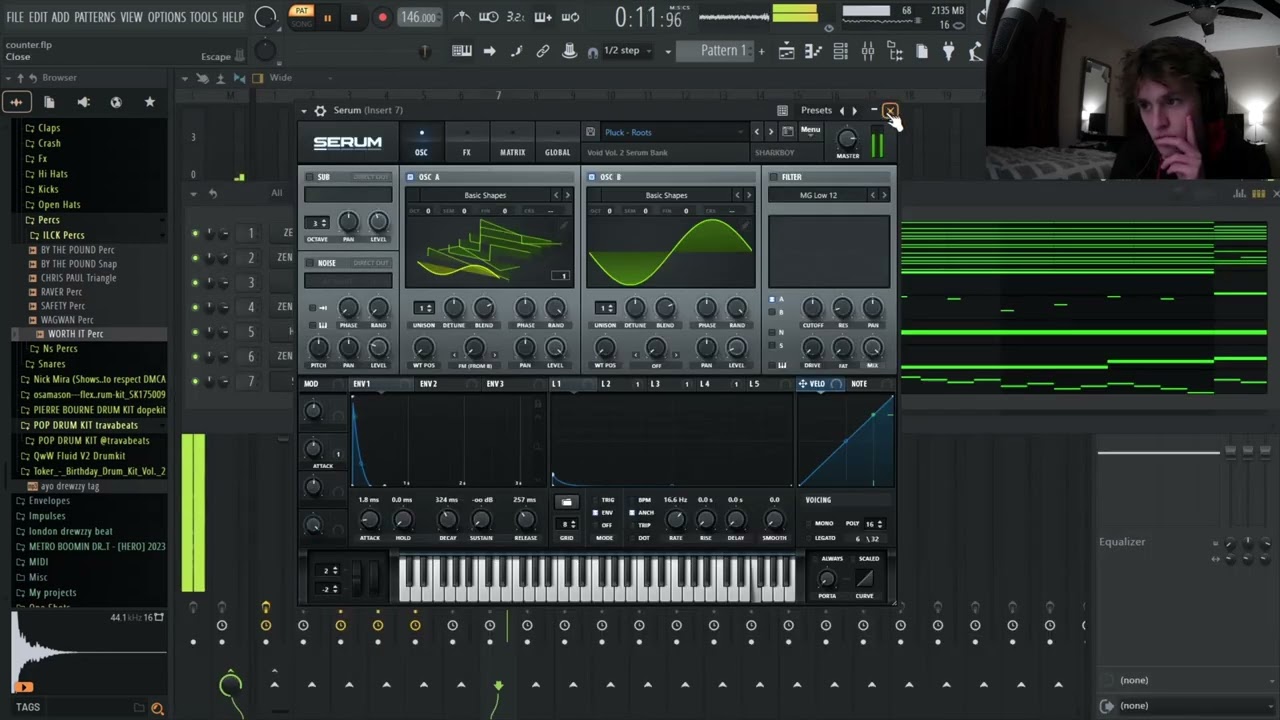Open the FILE menu

pos(15,17)
